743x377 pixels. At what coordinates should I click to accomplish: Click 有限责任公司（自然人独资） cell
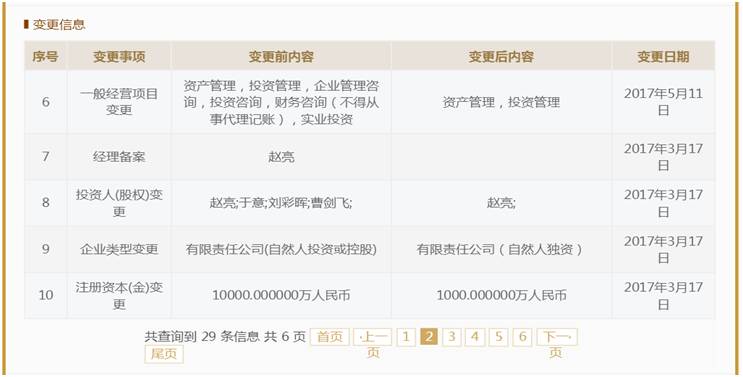(501, 249)
